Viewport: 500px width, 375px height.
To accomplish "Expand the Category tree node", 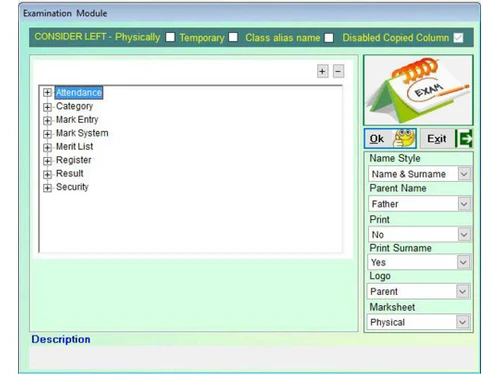I will [x=47, y=107].
